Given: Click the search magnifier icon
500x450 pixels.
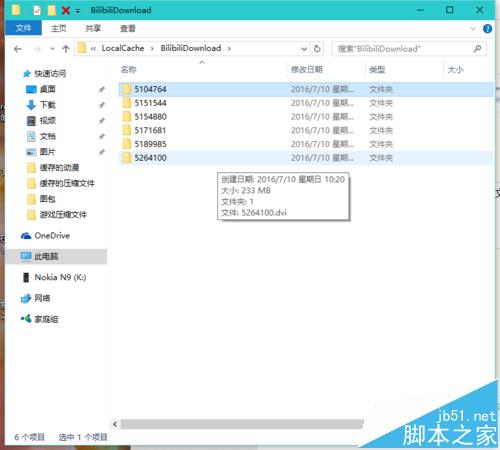Looking at the screenshot, I should tap(478, 49).
